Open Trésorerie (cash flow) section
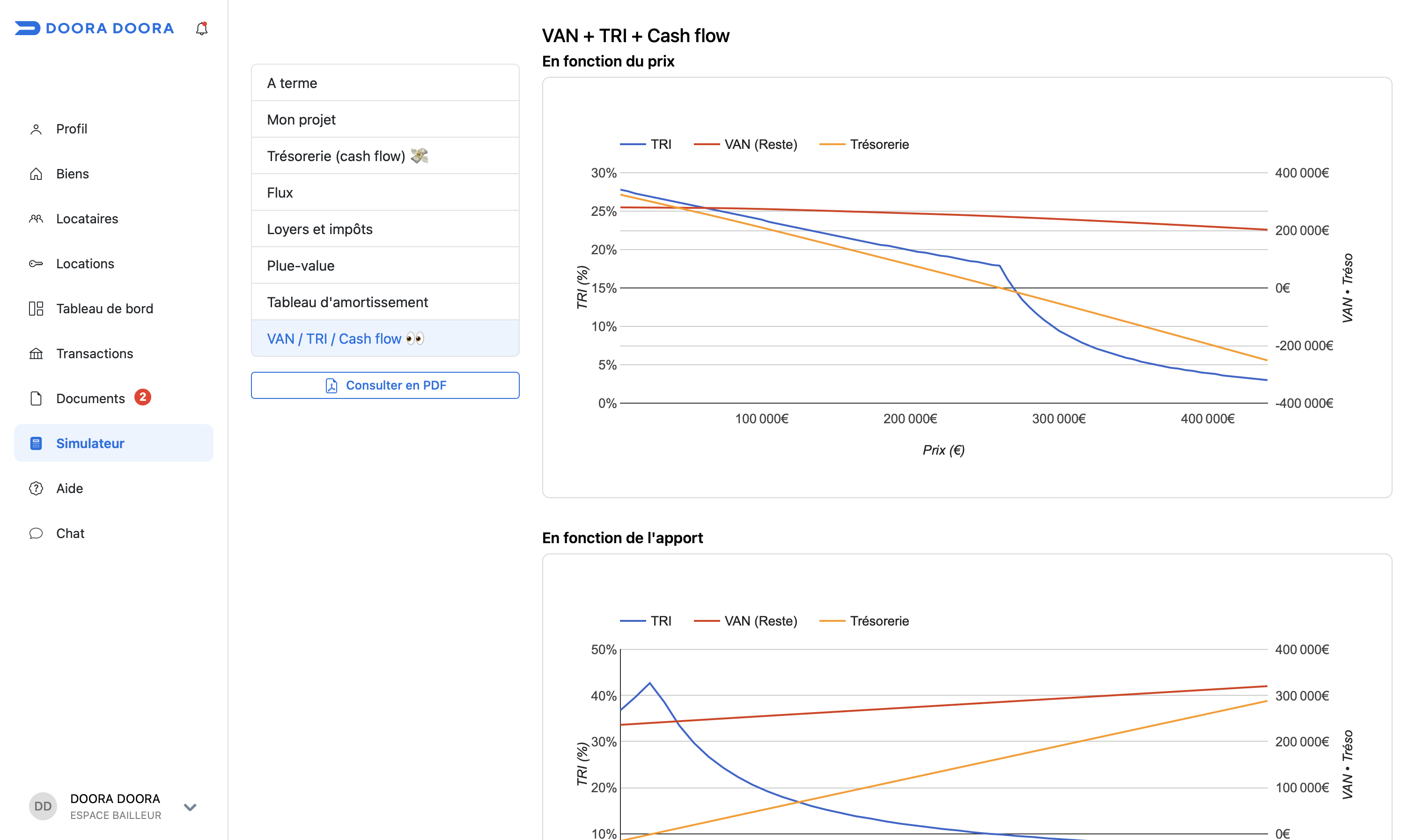 click(x=385, y=155)
